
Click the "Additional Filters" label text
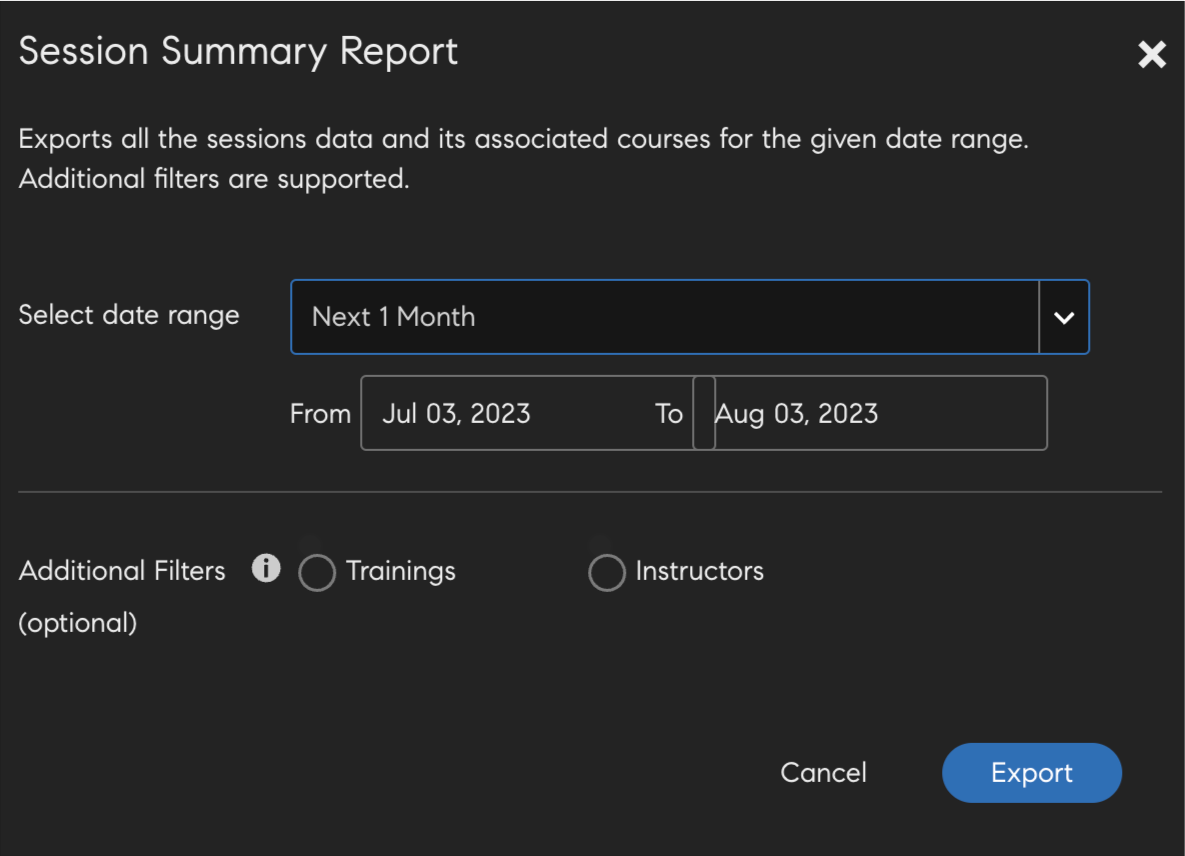pyautogui.click(x=122, y=571)
